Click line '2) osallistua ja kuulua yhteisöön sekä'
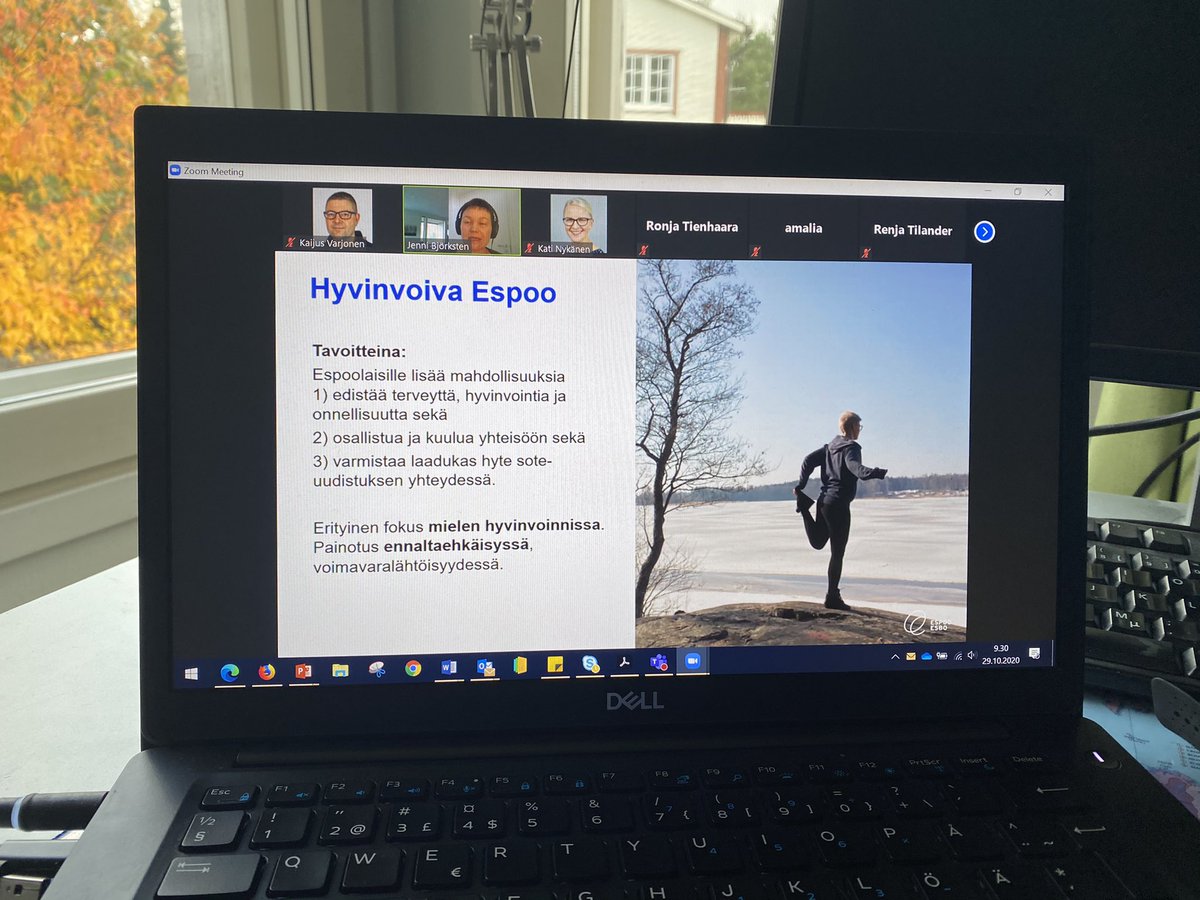 click(x=449, y=438)
